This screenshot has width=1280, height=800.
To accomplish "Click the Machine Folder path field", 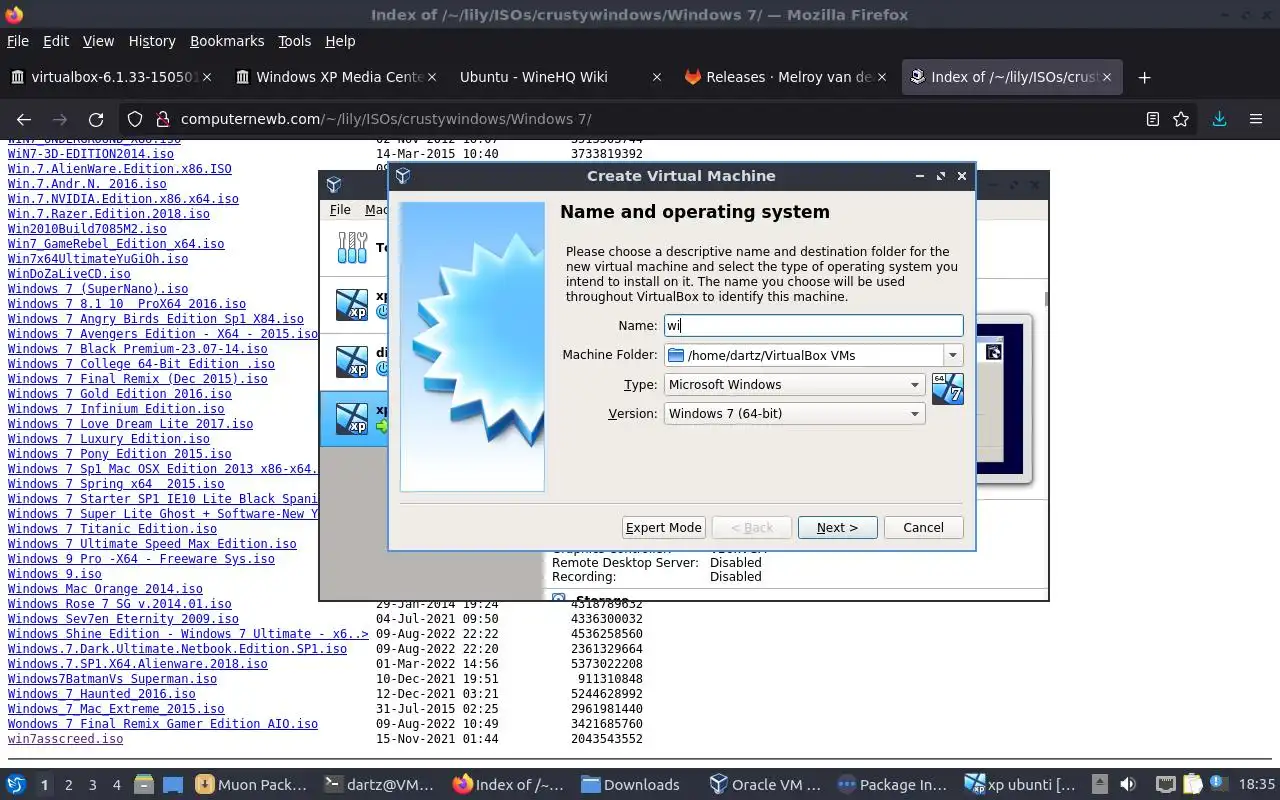I will 804,355.
